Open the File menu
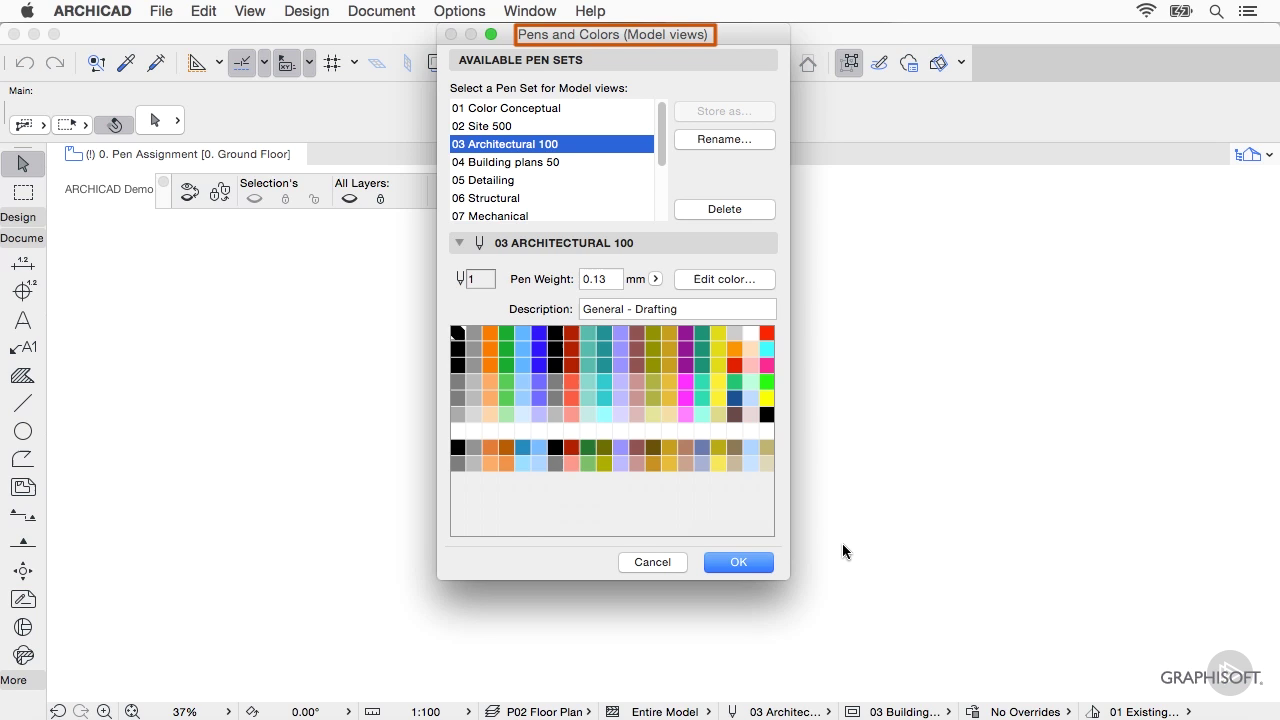The image size is (1280, 720). point(160,11)
